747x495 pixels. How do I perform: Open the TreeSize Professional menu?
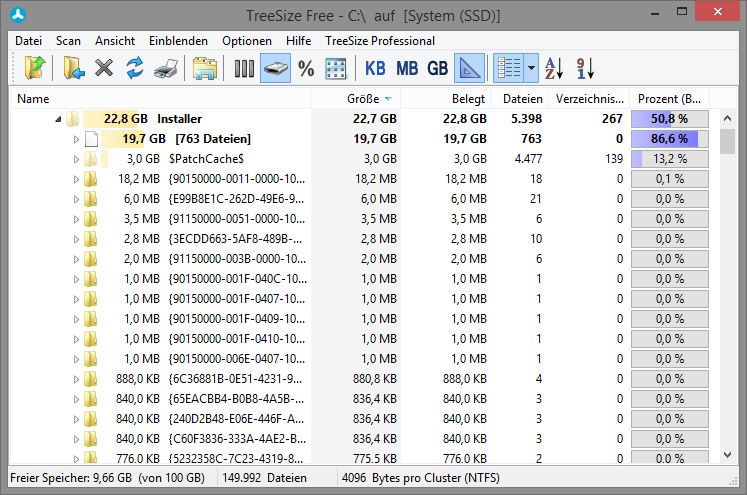380,41
